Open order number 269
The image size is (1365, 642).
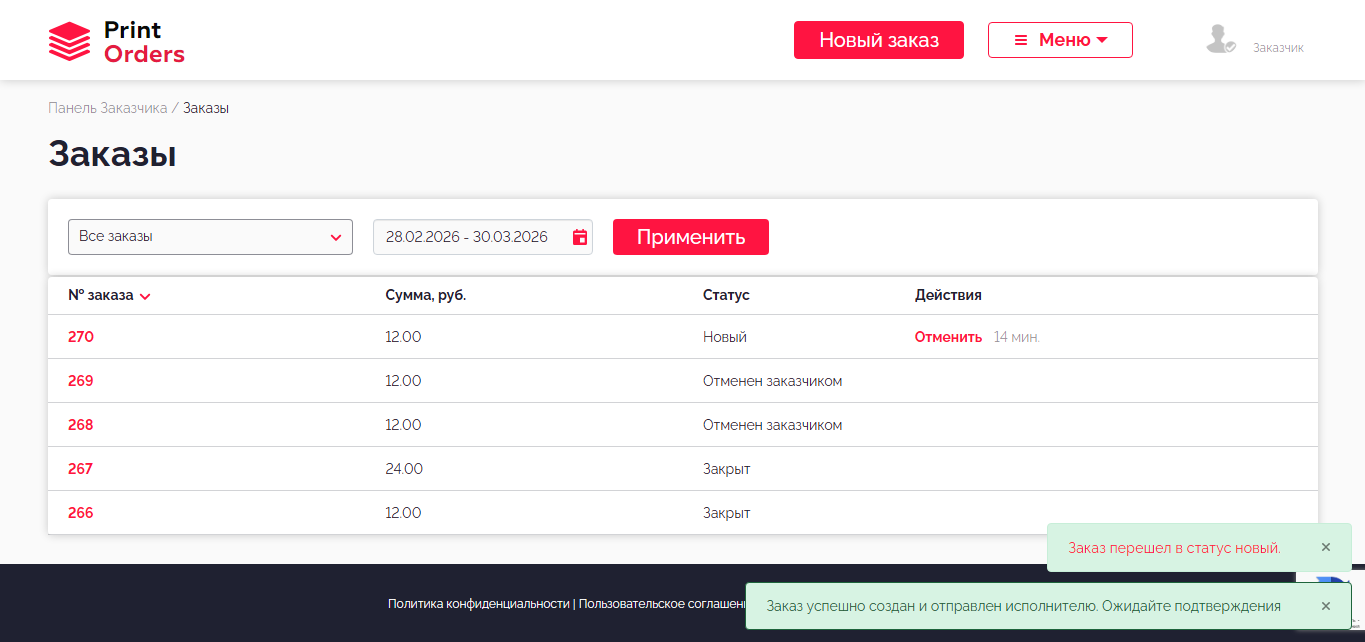click(x=81, y=381)
